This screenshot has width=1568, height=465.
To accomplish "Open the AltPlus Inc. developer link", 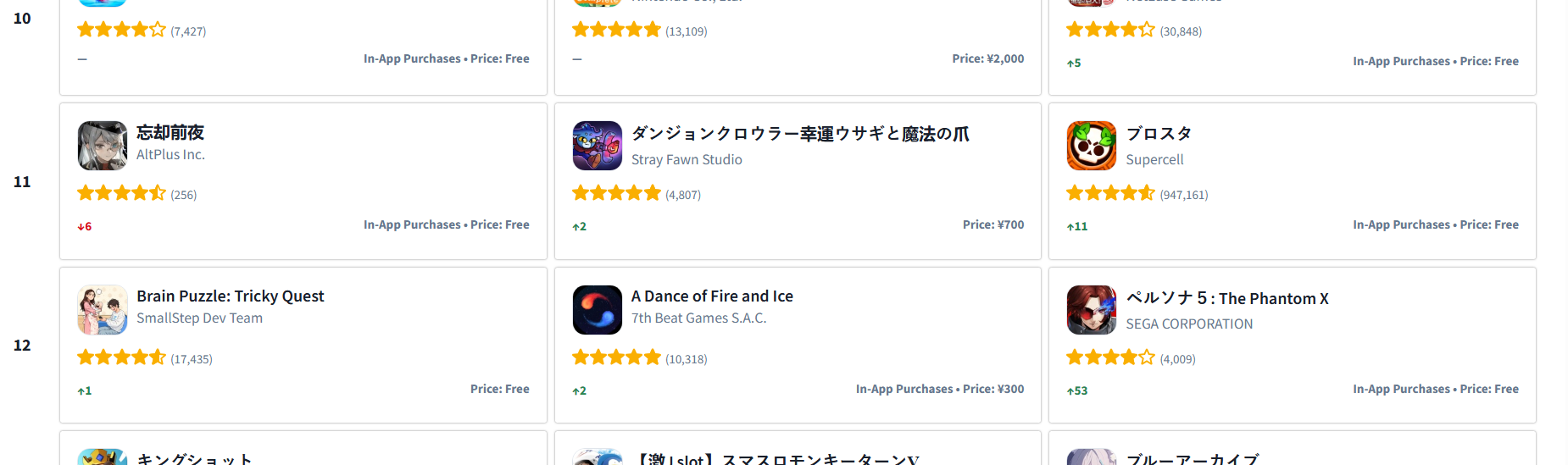I will point(170,155).
